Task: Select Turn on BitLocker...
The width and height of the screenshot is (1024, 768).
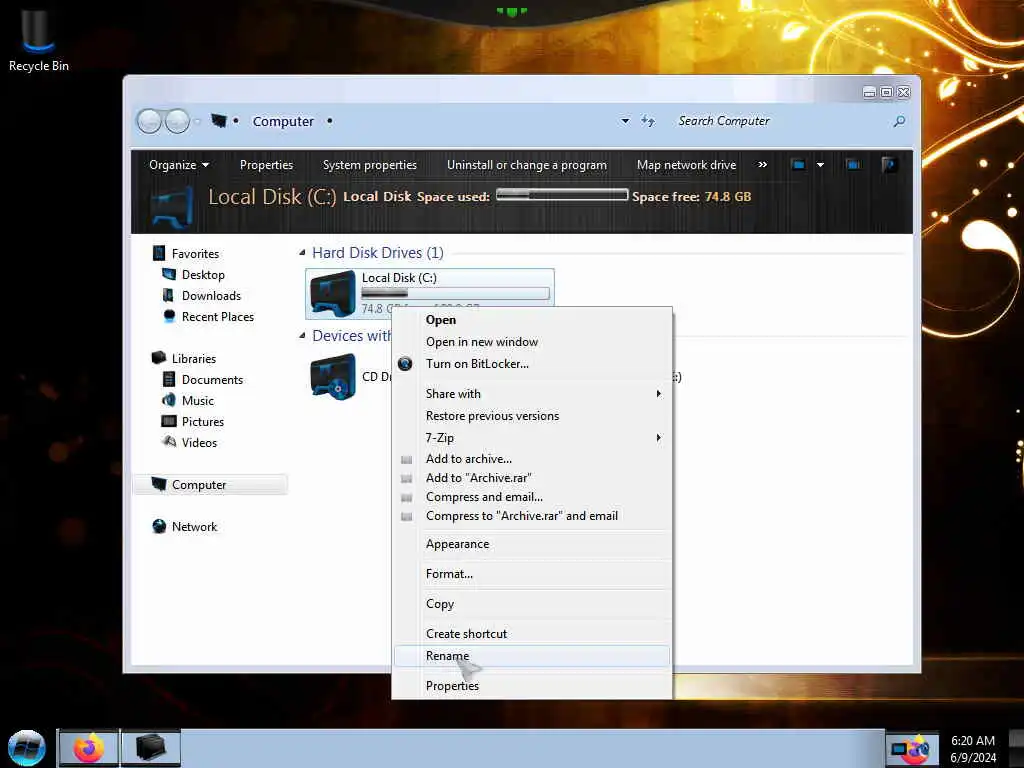Action: 532,364
